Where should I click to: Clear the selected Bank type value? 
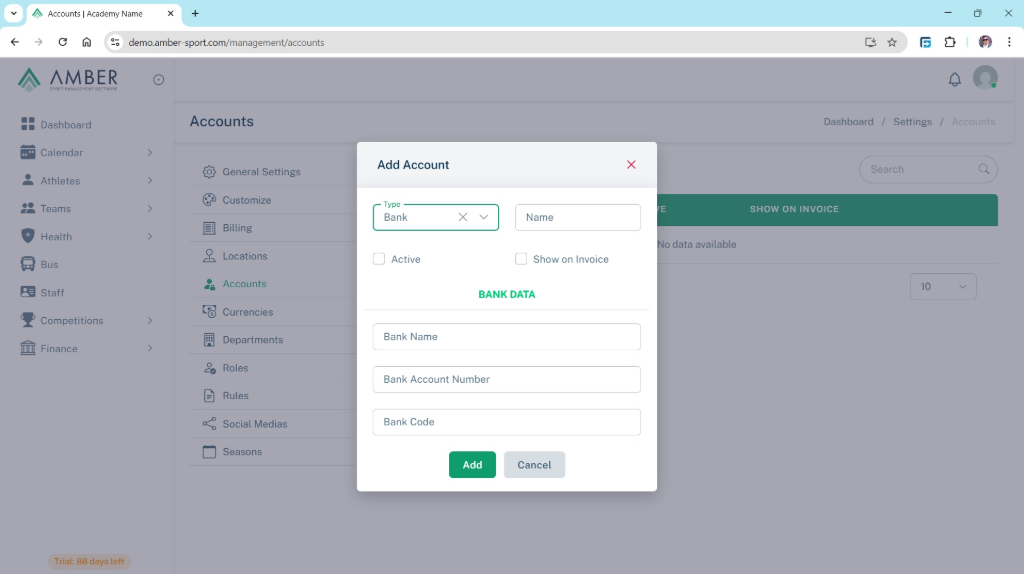click(463, 217)
